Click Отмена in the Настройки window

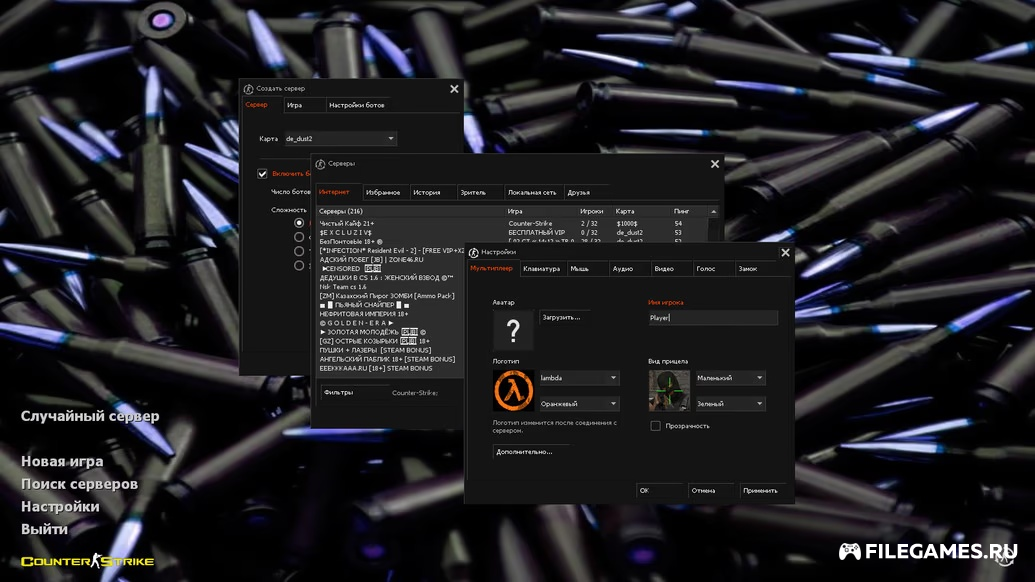pos(711,490)
